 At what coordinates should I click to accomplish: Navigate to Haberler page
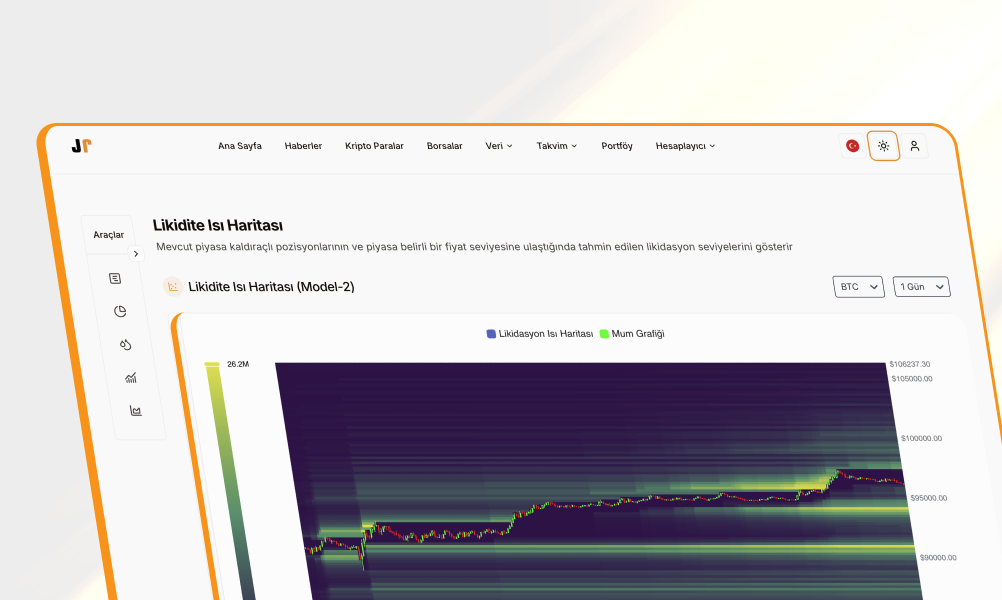pos(303,146)
